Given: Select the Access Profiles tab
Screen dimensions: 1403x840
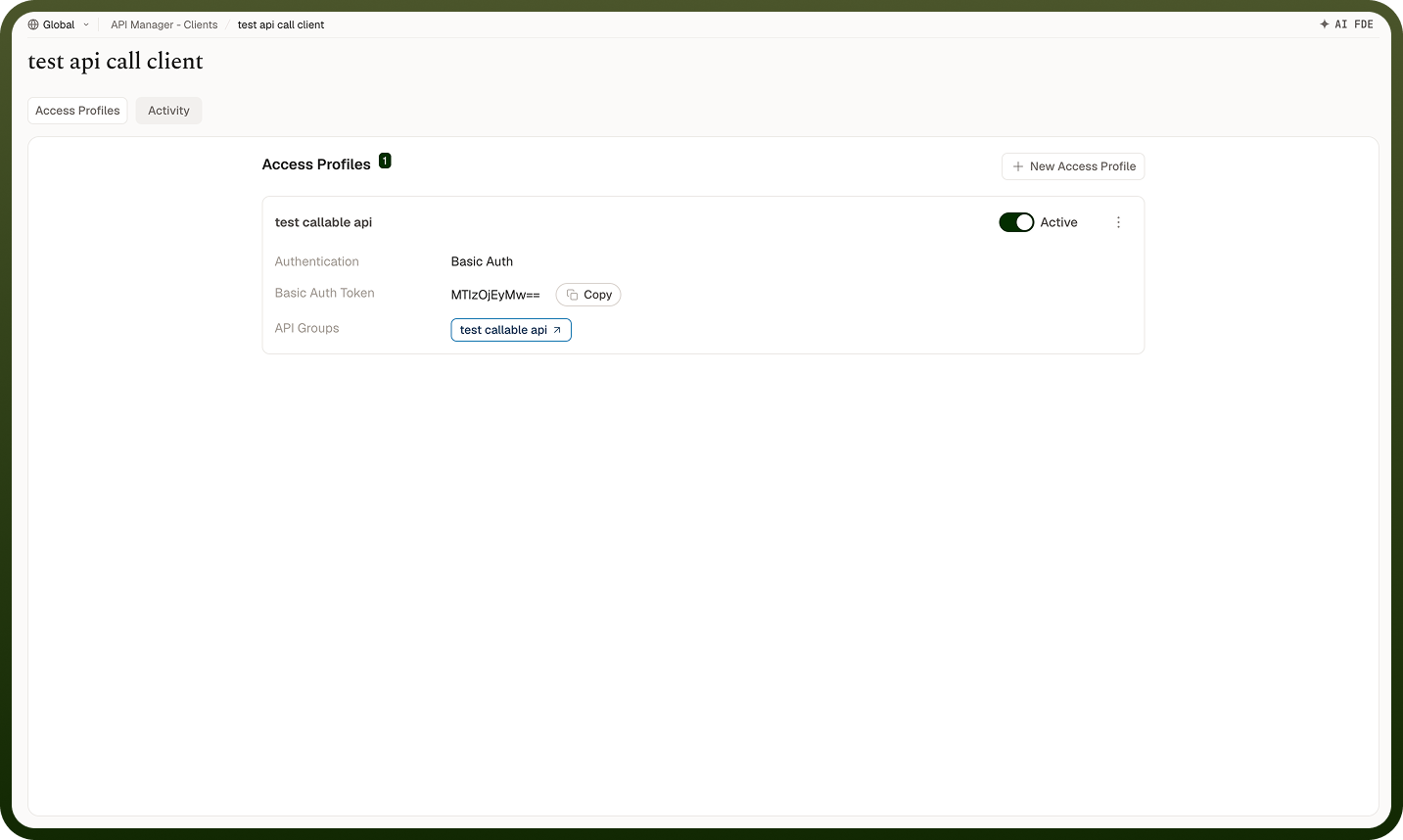Looking at the screenshot, I should point(77,111).
